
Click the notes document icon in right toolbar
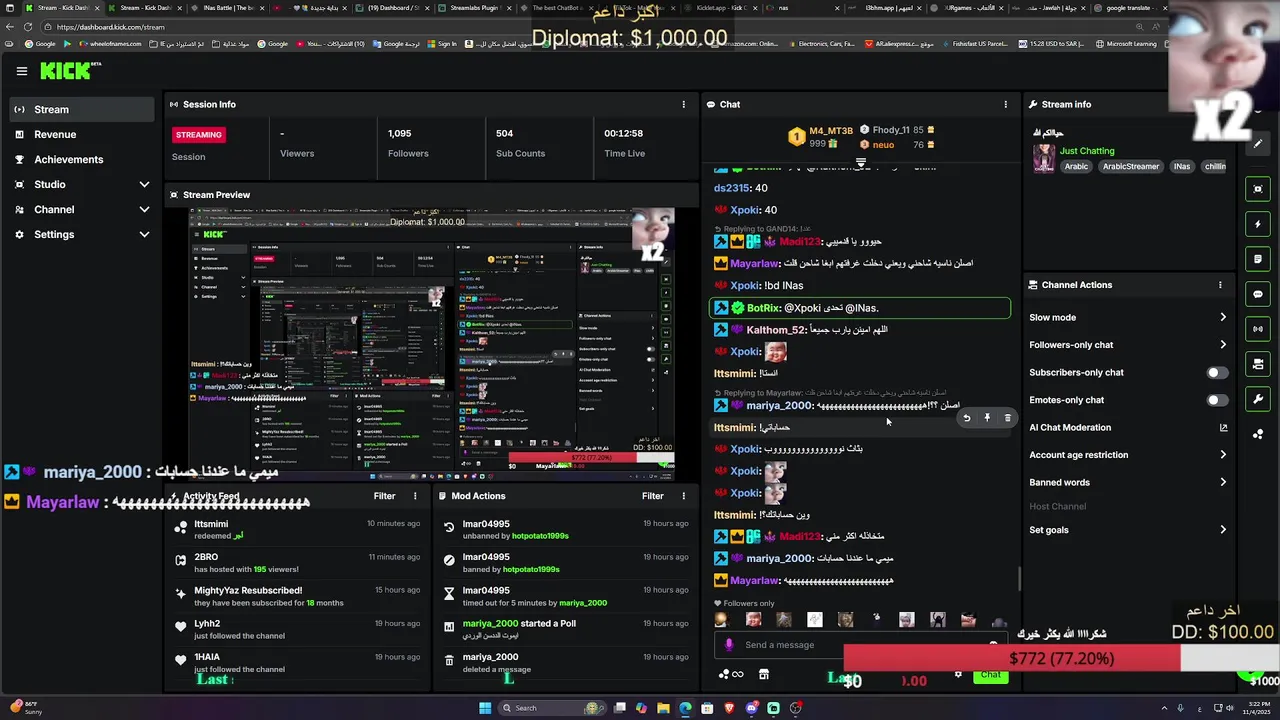click(x=1258, y=259)
